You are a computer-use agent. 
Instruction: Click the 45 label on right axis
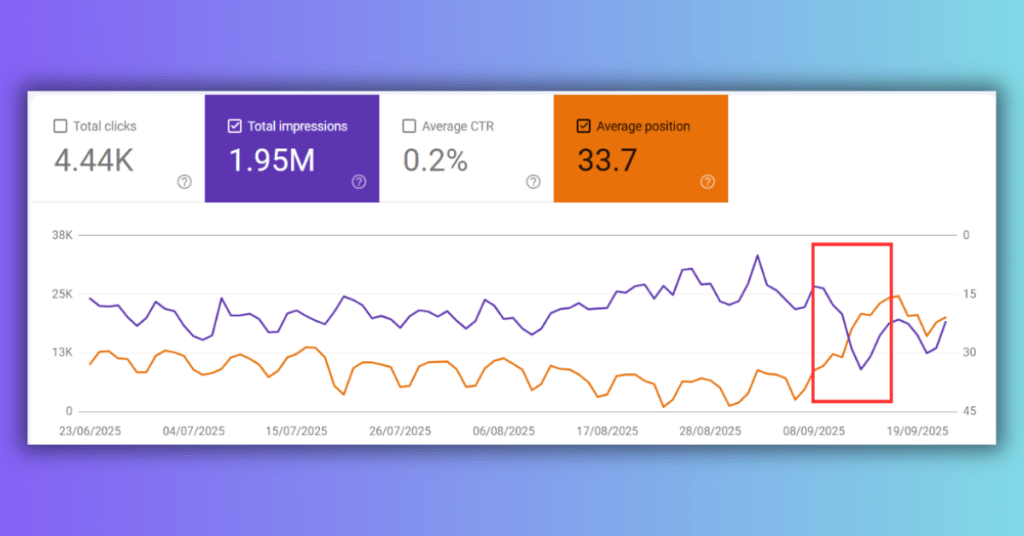pos(967,411)
